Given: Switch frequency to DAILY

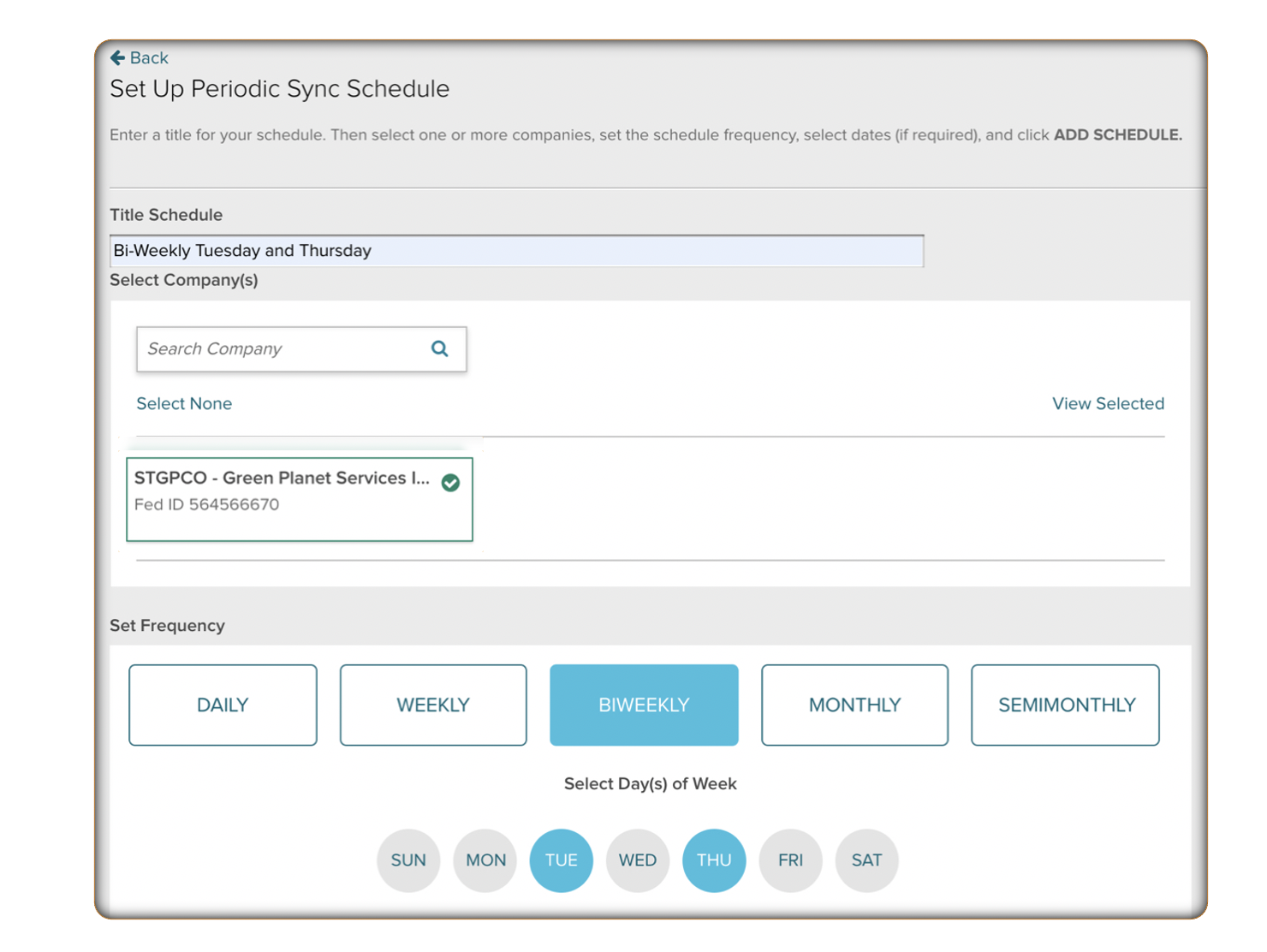Looking at the screenshot, I should (x=223, y=705).
